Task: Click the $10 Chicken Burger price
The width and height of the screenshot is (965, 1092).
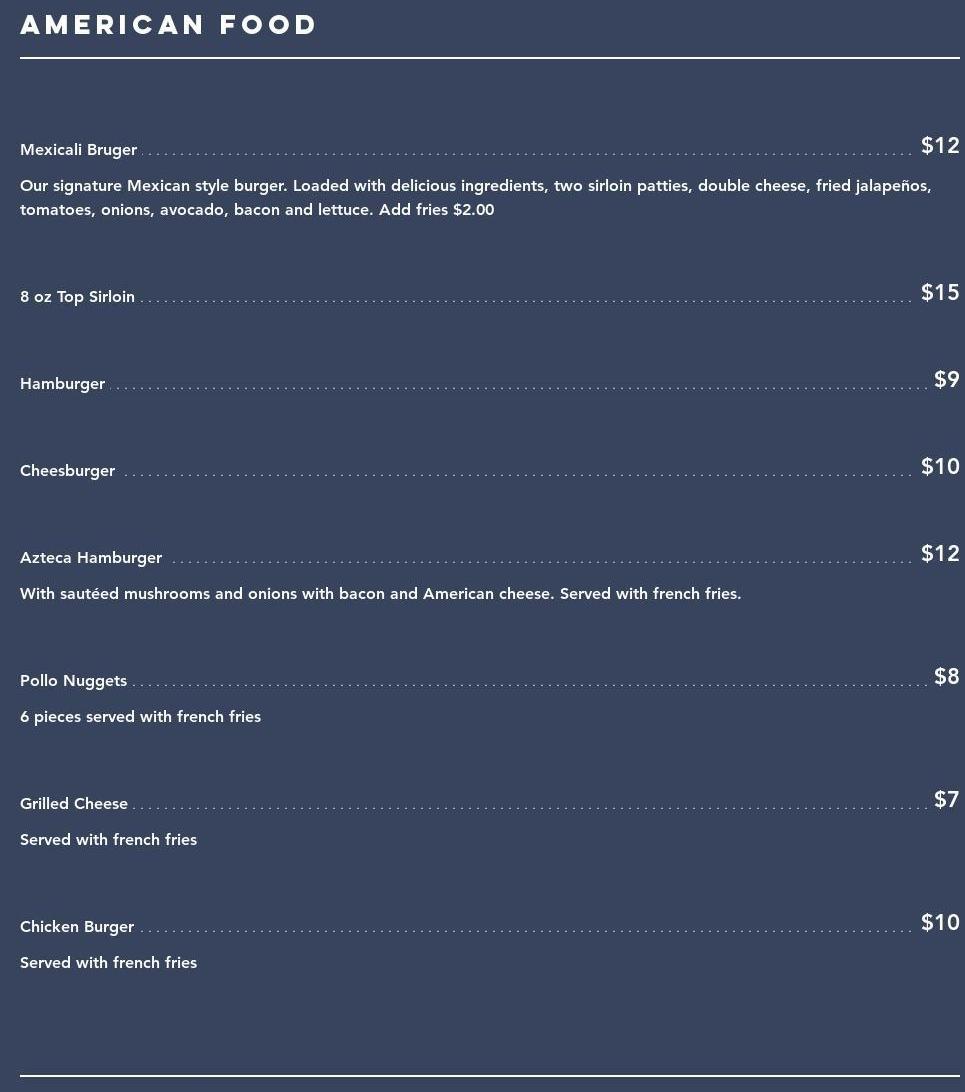Action: 939,923
